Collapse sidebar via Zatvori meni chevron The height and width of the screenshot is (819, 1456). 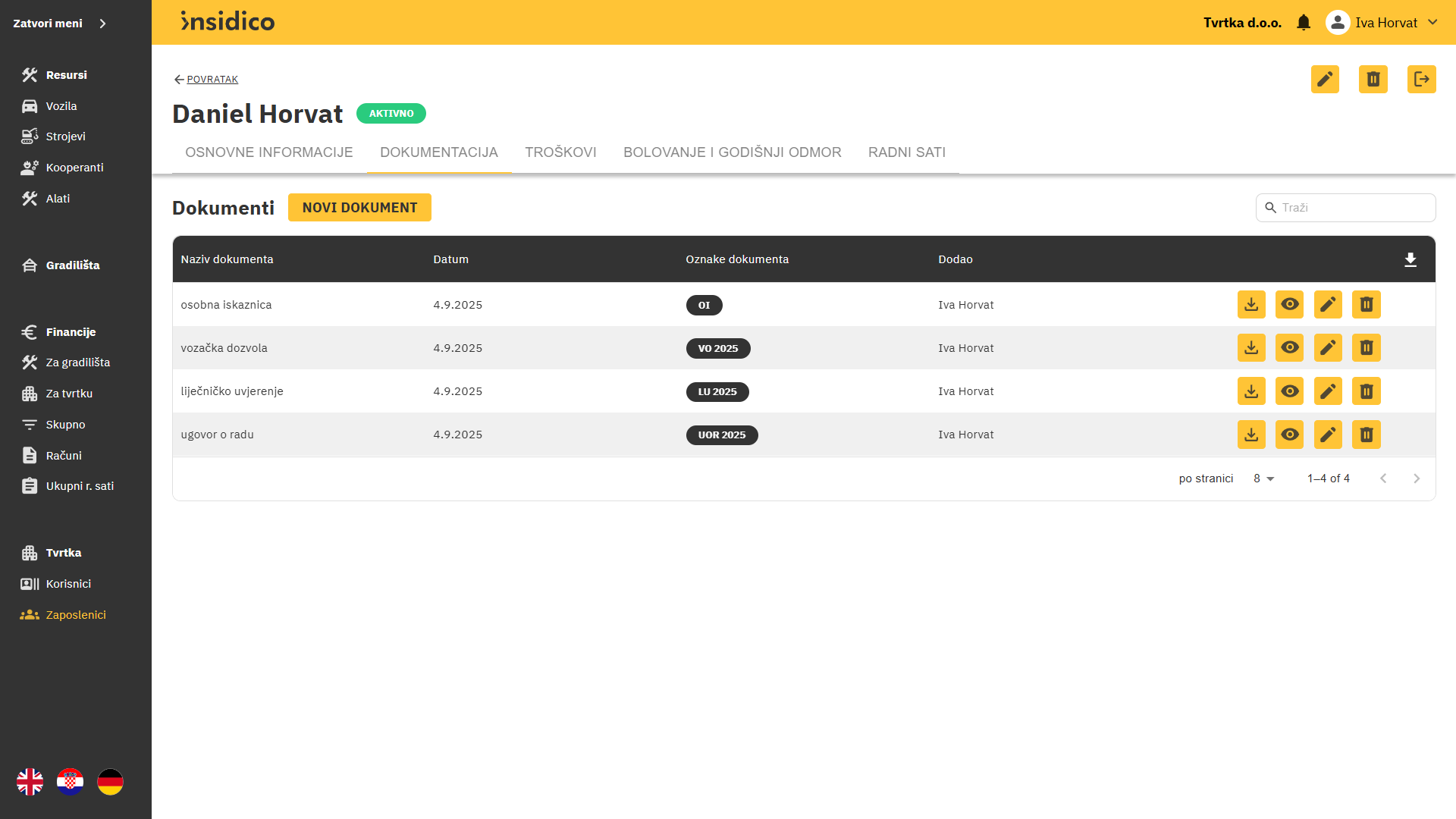(102, 24)
